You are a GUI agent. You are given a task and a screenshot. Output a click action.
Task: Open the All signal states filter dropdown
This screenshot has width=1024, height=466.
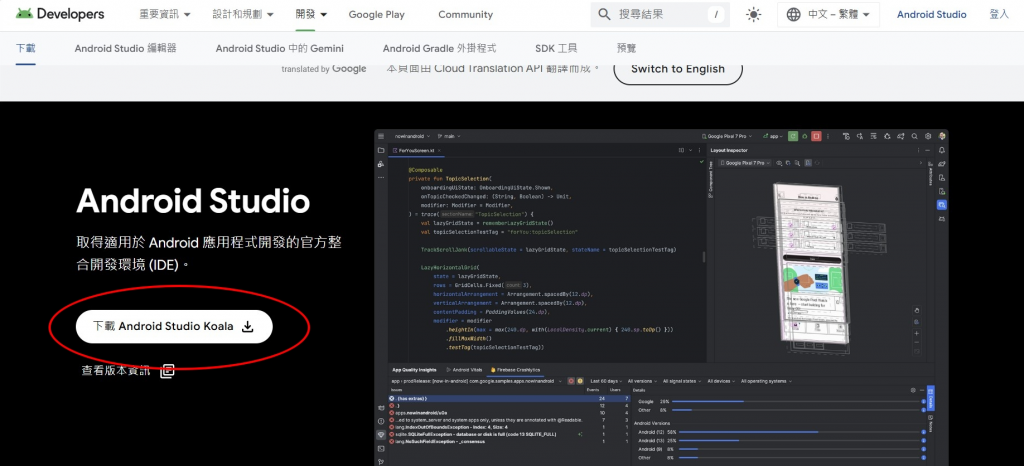pyautogui.click(x=682, y=381)
